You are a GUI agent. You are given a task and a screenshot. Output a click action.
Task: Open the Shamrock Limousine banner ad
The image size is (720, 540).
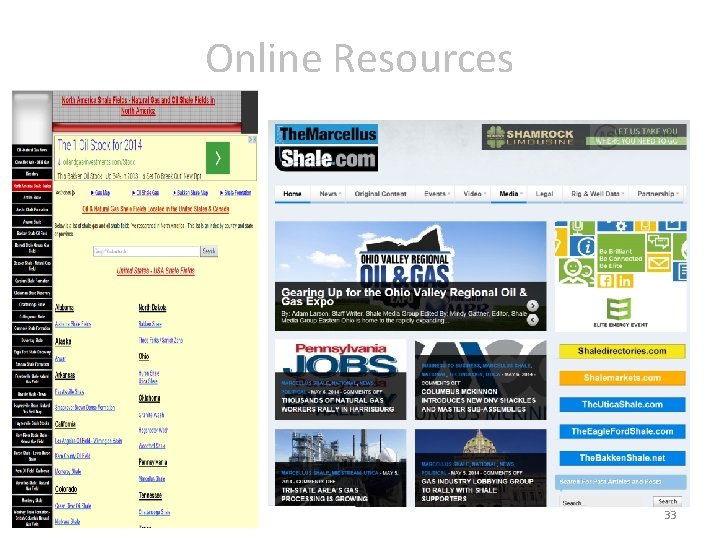(584, 136)
